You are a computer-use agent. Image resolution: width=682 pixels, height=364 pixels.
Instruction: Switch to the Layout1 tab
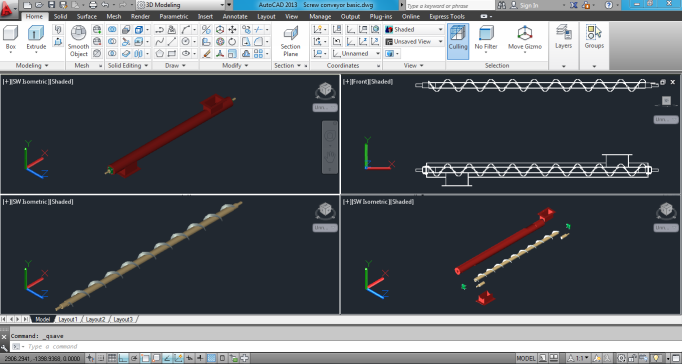pos(68,319)
